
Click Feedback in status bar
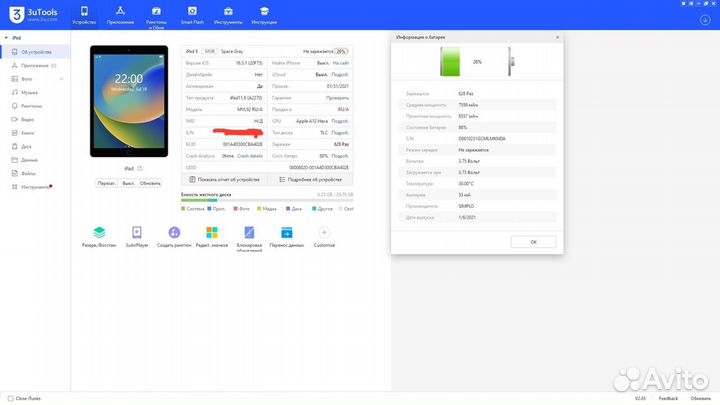point(668,399)
